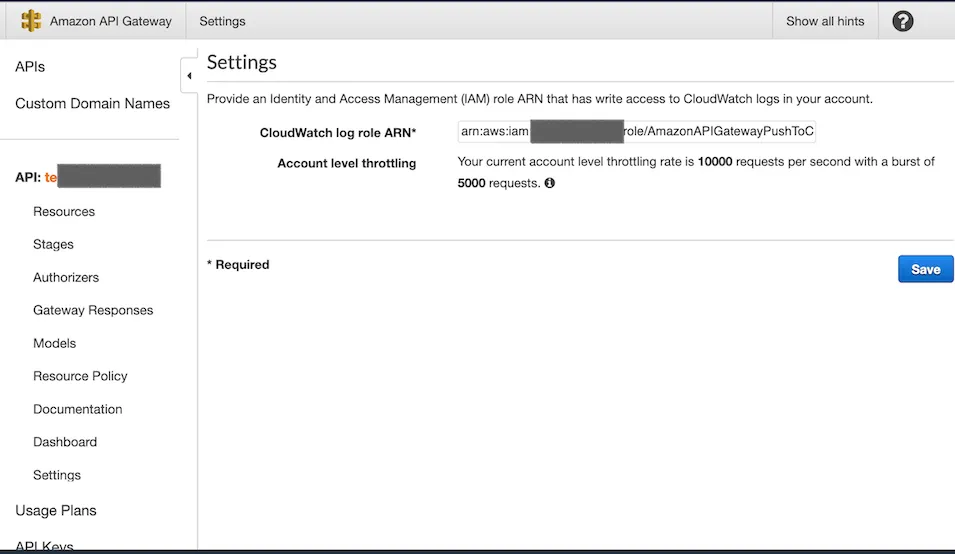Click the Settings breadcrumb in top bar
The height and width of the screenshot is (554, 955).
(x=222, y=21)
